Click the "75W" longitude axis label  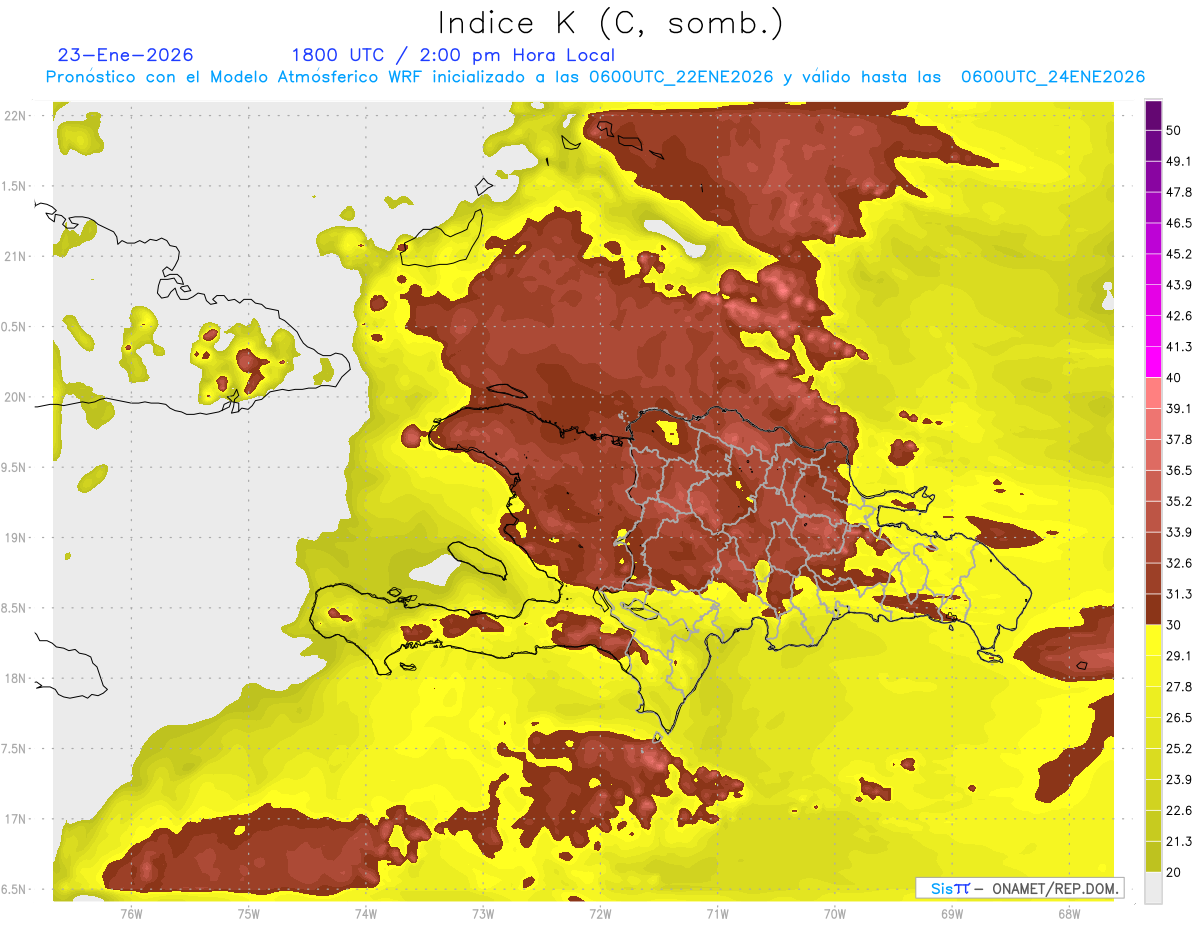tap(249, 914)
